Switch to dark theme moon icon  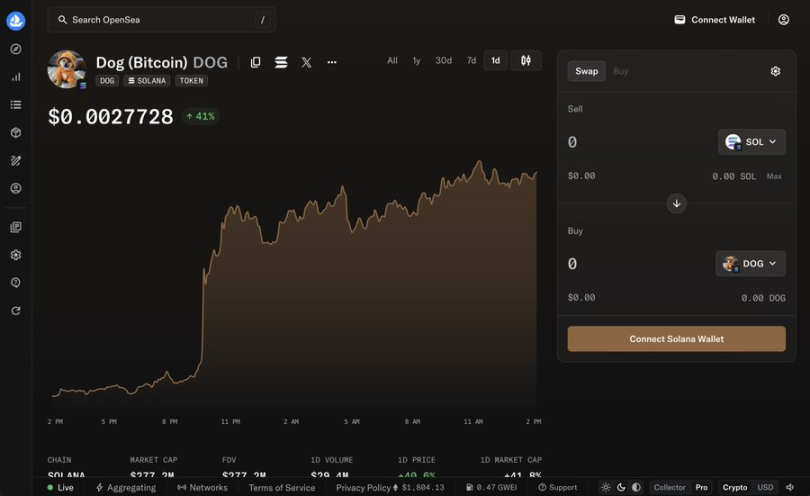click(x=621, y=487)
